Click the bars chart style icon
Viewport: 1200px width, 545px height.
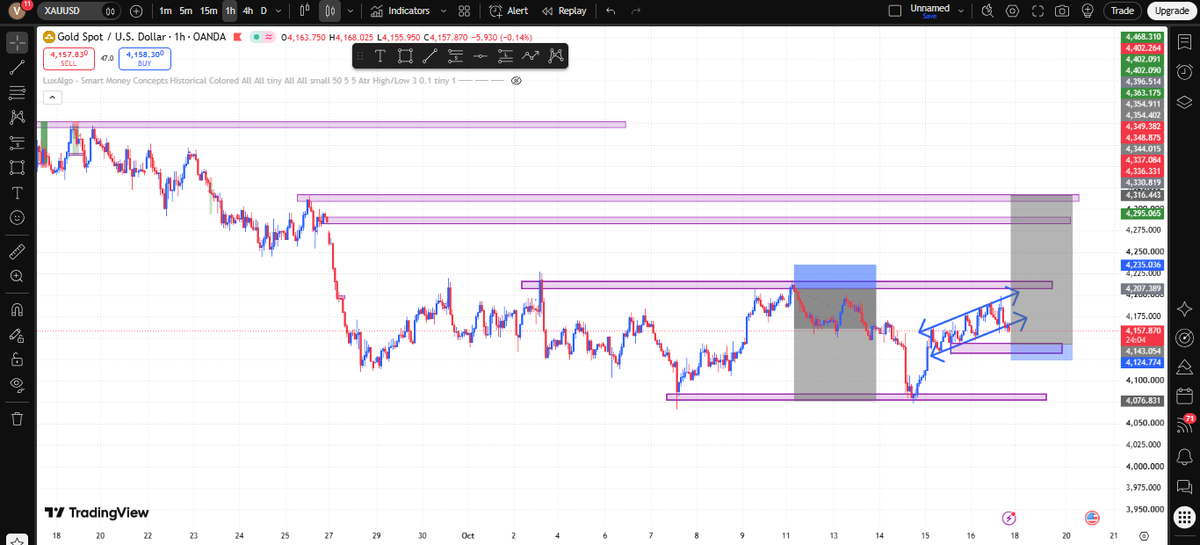coord(305,11)
